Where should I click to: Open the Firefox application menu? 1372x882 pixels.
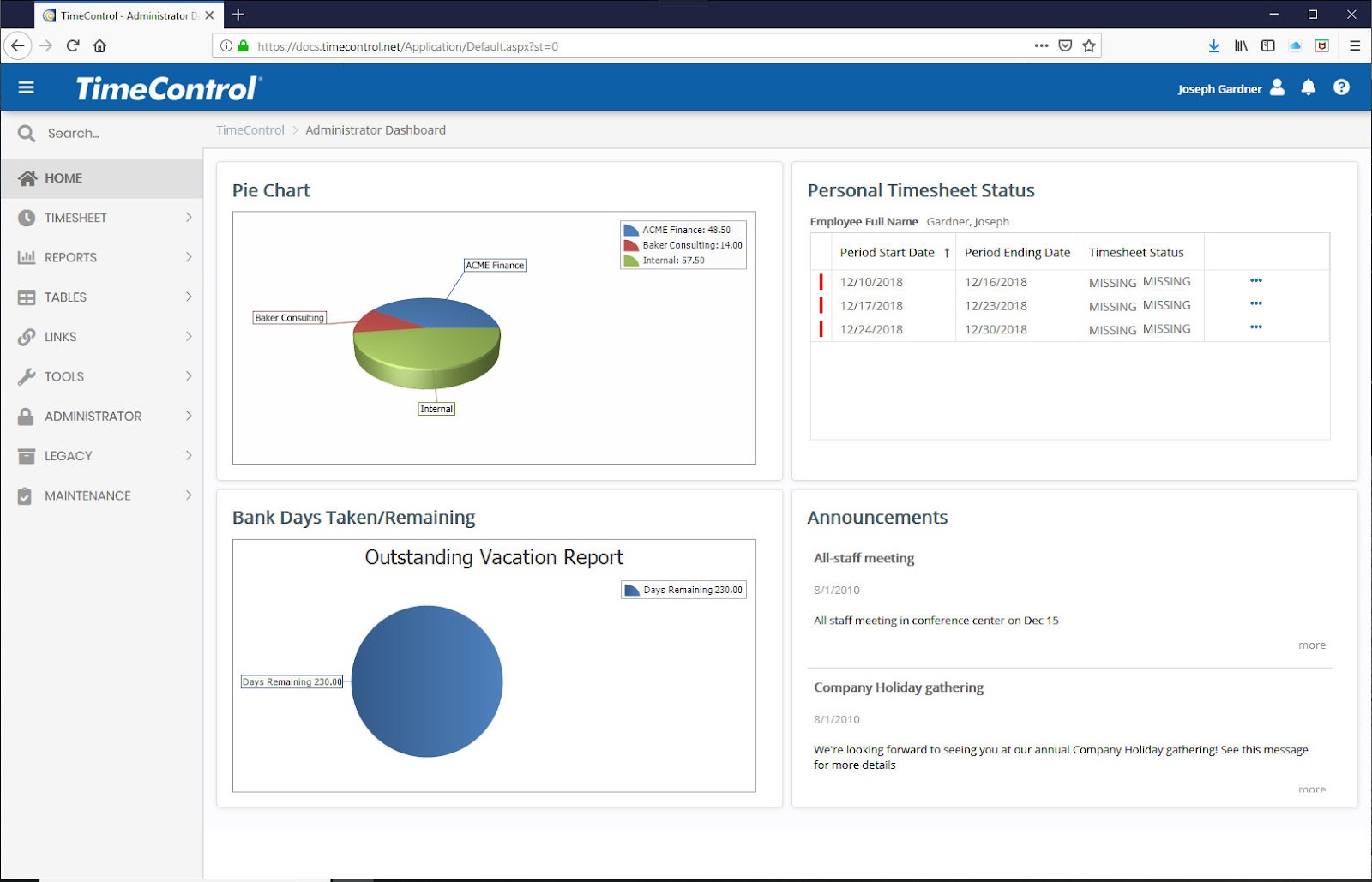[1355, 46]
